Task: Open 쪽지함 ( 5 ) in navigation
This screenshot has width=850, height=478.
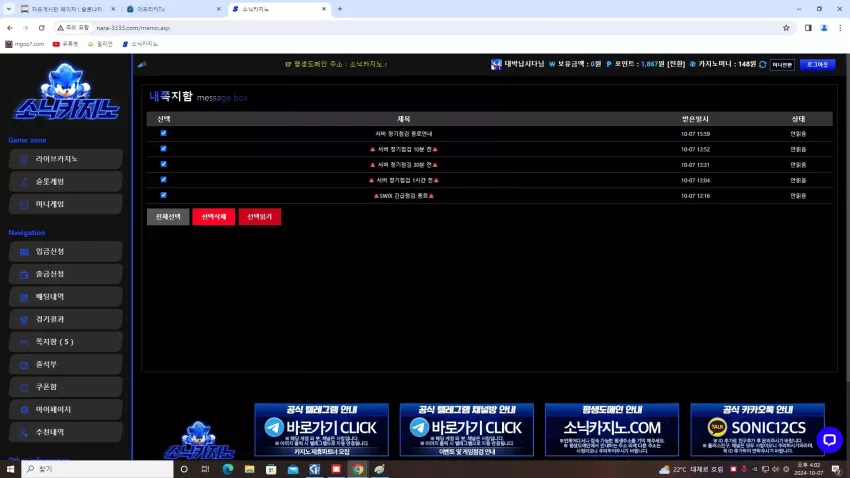Action: point(66,342)
